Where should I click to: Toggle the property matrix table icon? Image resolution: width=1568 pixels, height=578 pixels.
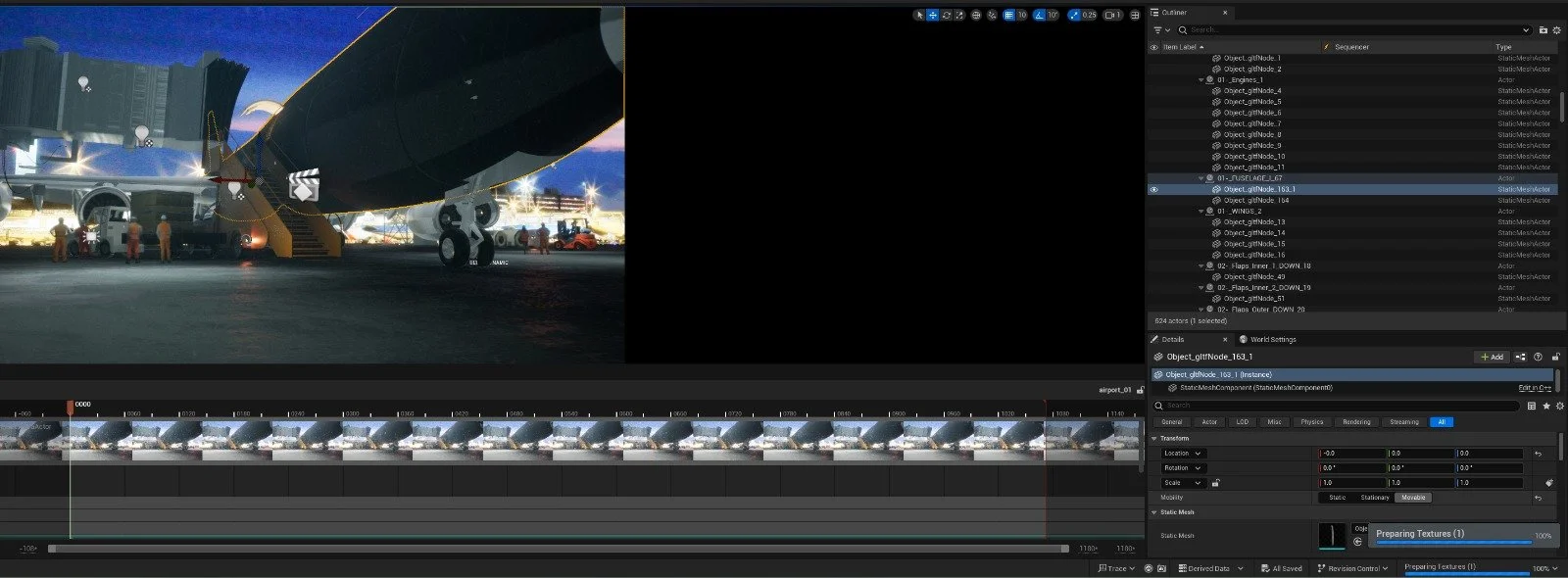(x=1532, y=406)
